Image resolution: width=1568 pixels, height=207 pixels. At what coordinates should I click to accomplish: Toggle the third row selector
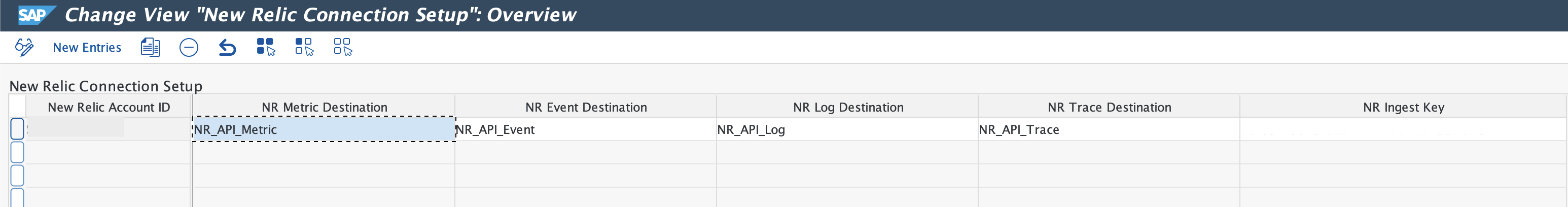point(17,176)
